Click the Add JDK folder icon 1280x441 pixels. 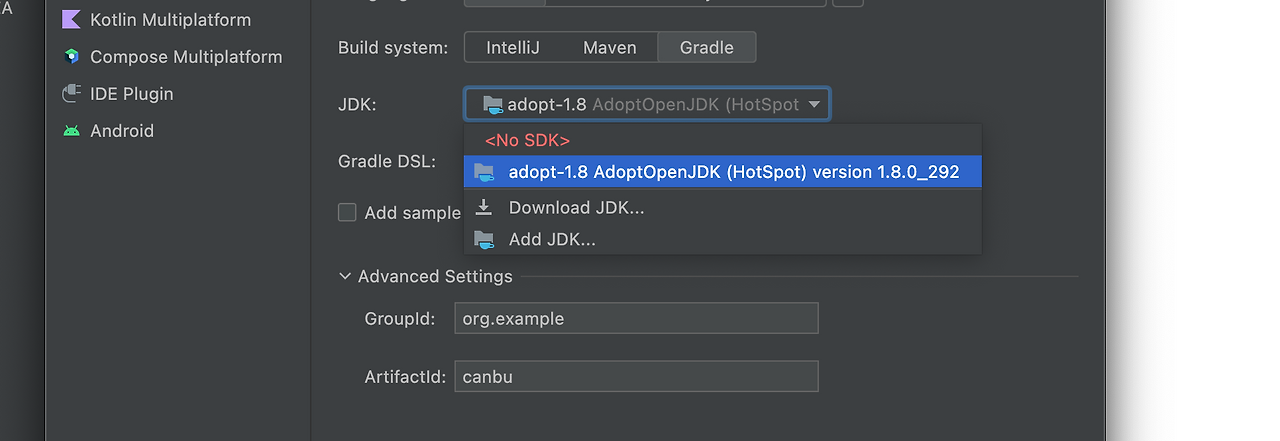pyautogui.click(x=484, y=239)
